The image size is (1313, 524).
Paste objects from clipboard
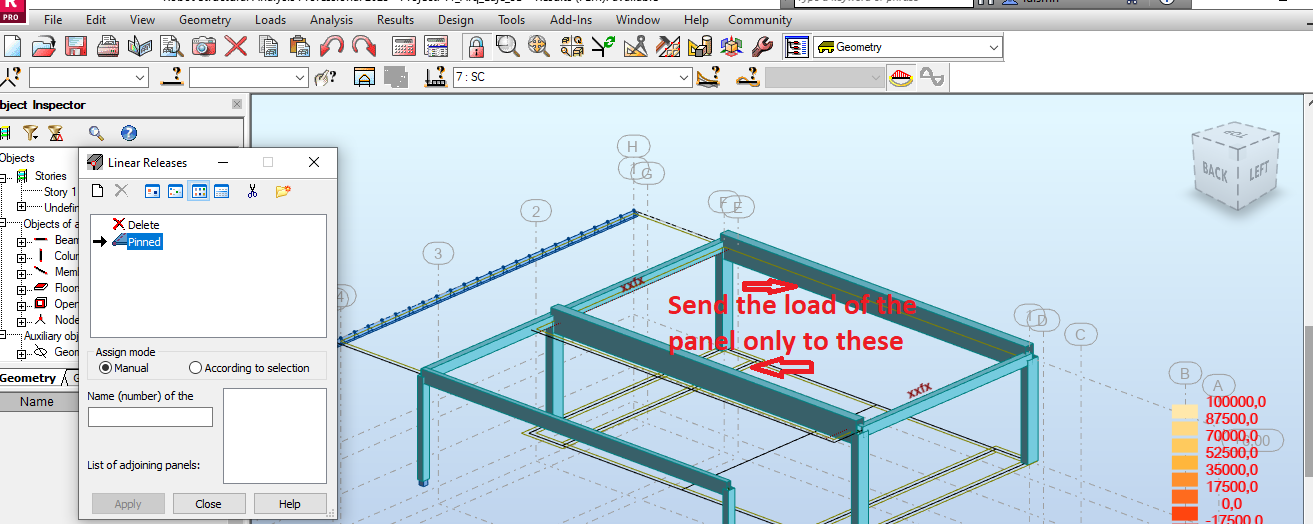coord(299,46)
